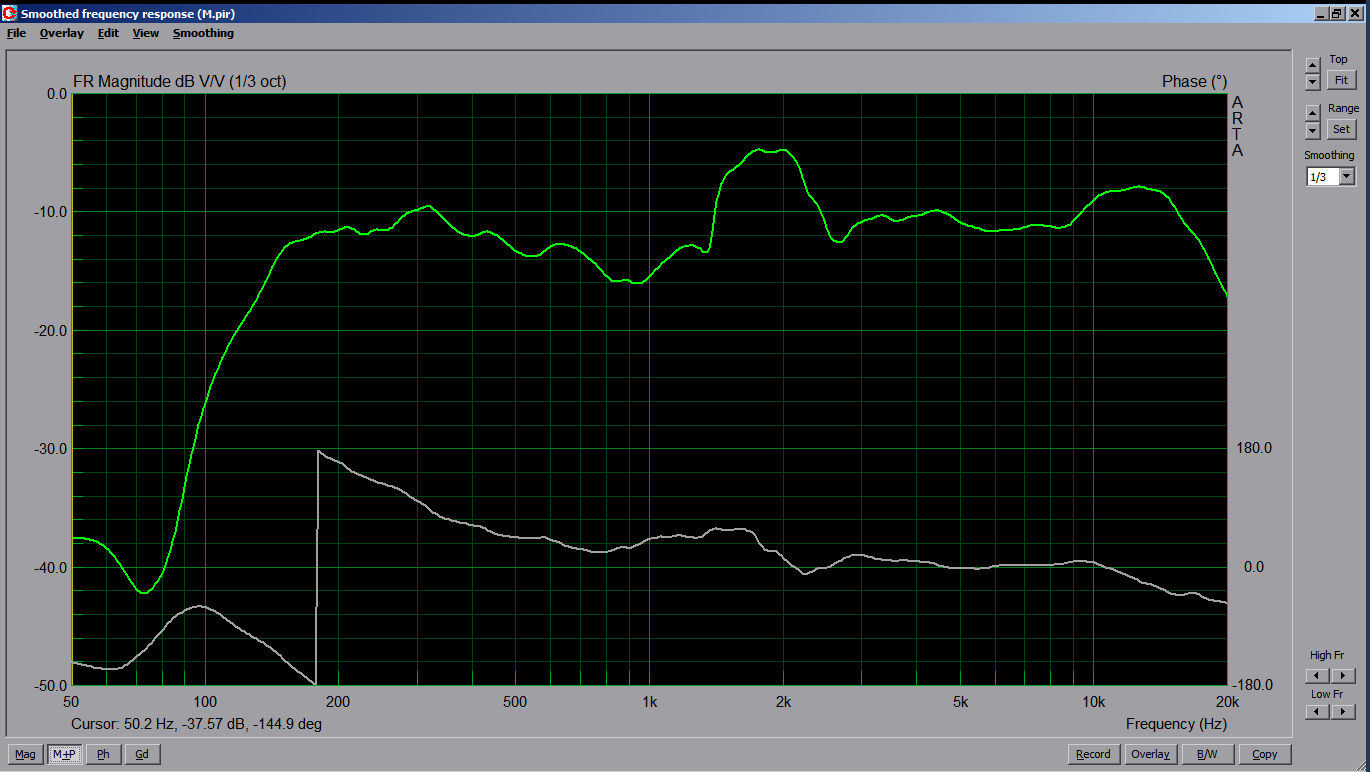Image resolution: width=1370 pixels, height=772 pixels.
Task: Click the 1k frequency axis tick
Action: [650, 702]
